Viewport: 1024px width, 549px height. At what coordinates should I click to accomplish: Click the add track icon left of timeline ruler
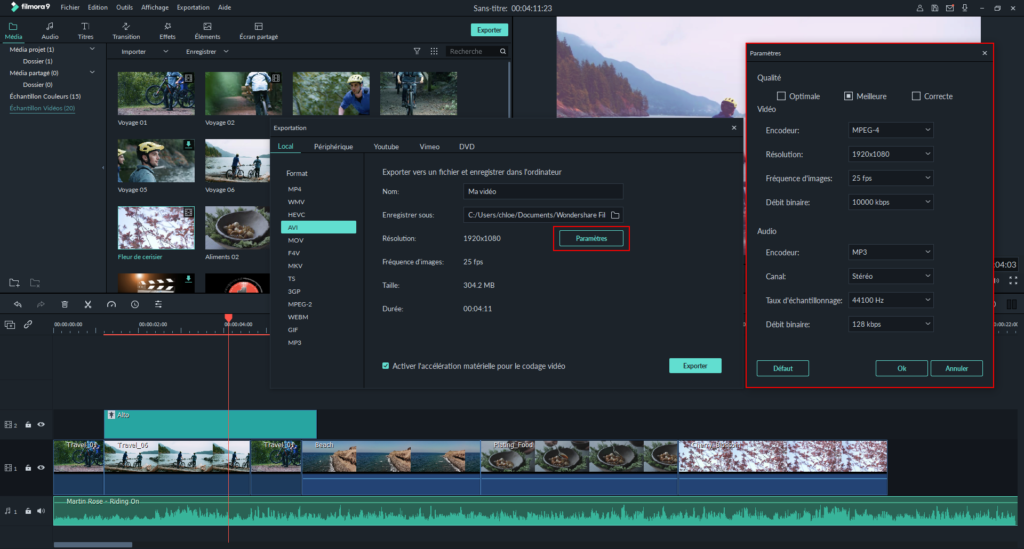click(9, 324)
